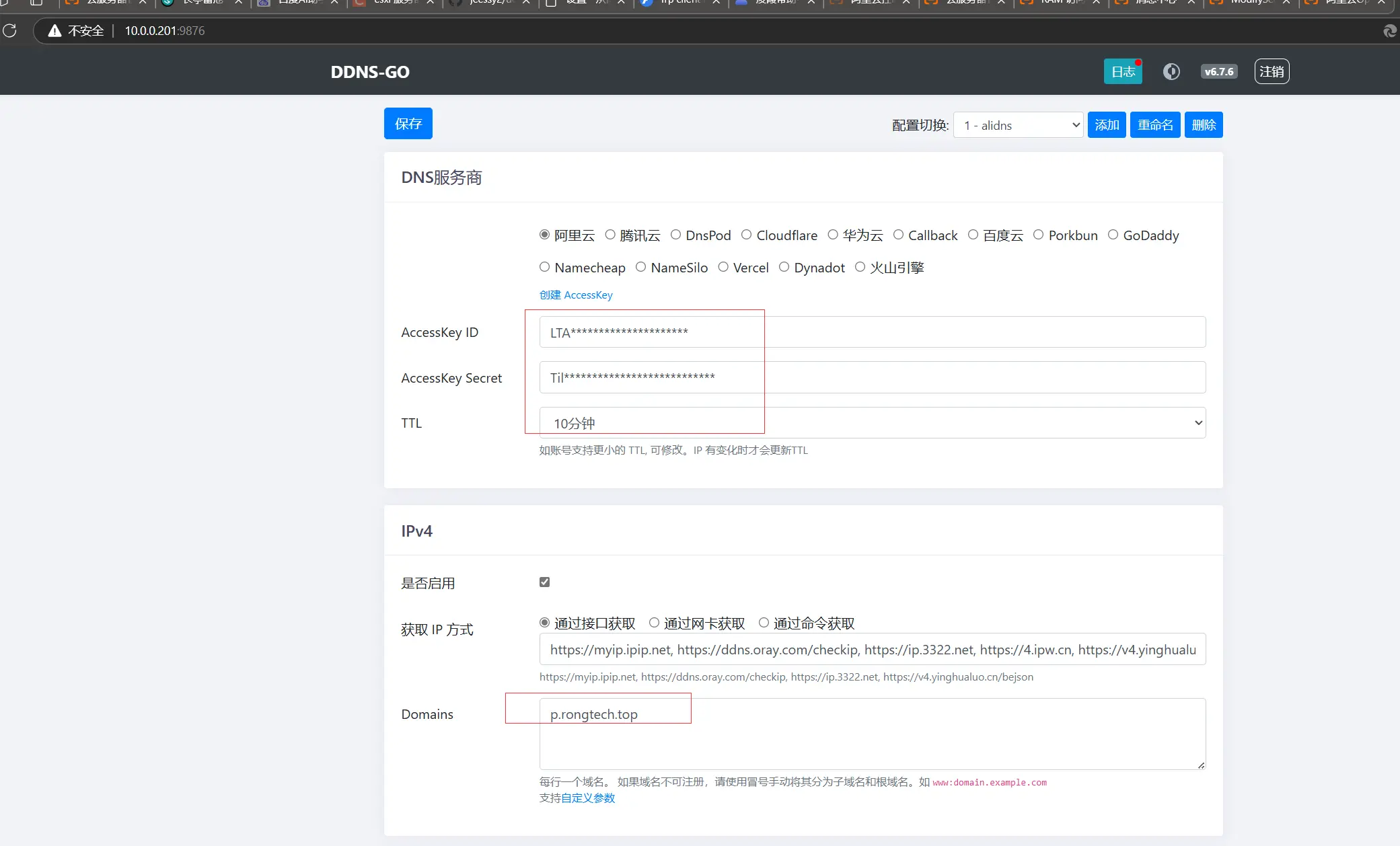1400x846 pixels.
Task: Click the Edge icon in address bar
Action: [1389, 31]
